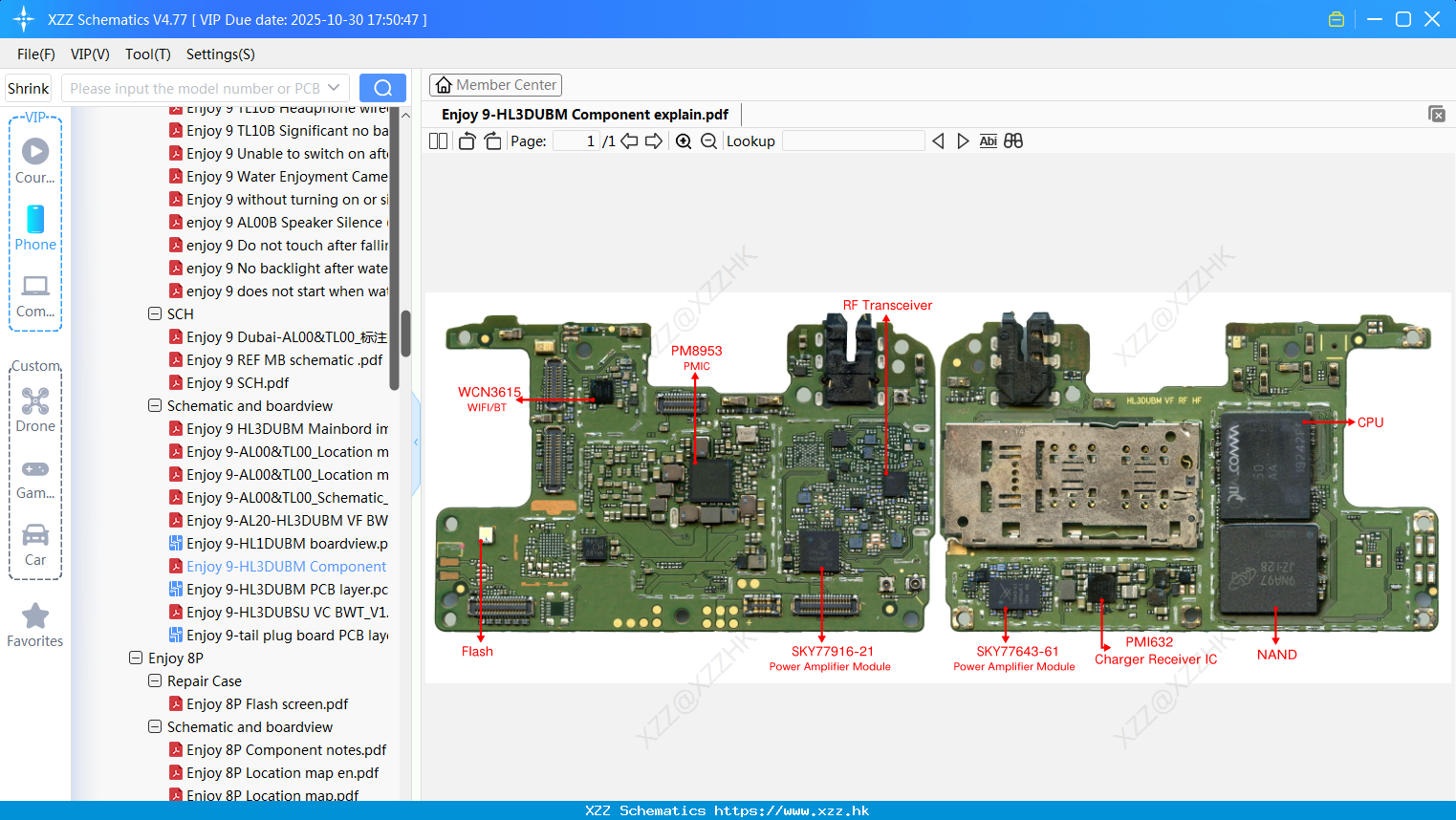
Task: Open Enjoy 9-HL1DUBM boardview file
Action: [278, 543]
